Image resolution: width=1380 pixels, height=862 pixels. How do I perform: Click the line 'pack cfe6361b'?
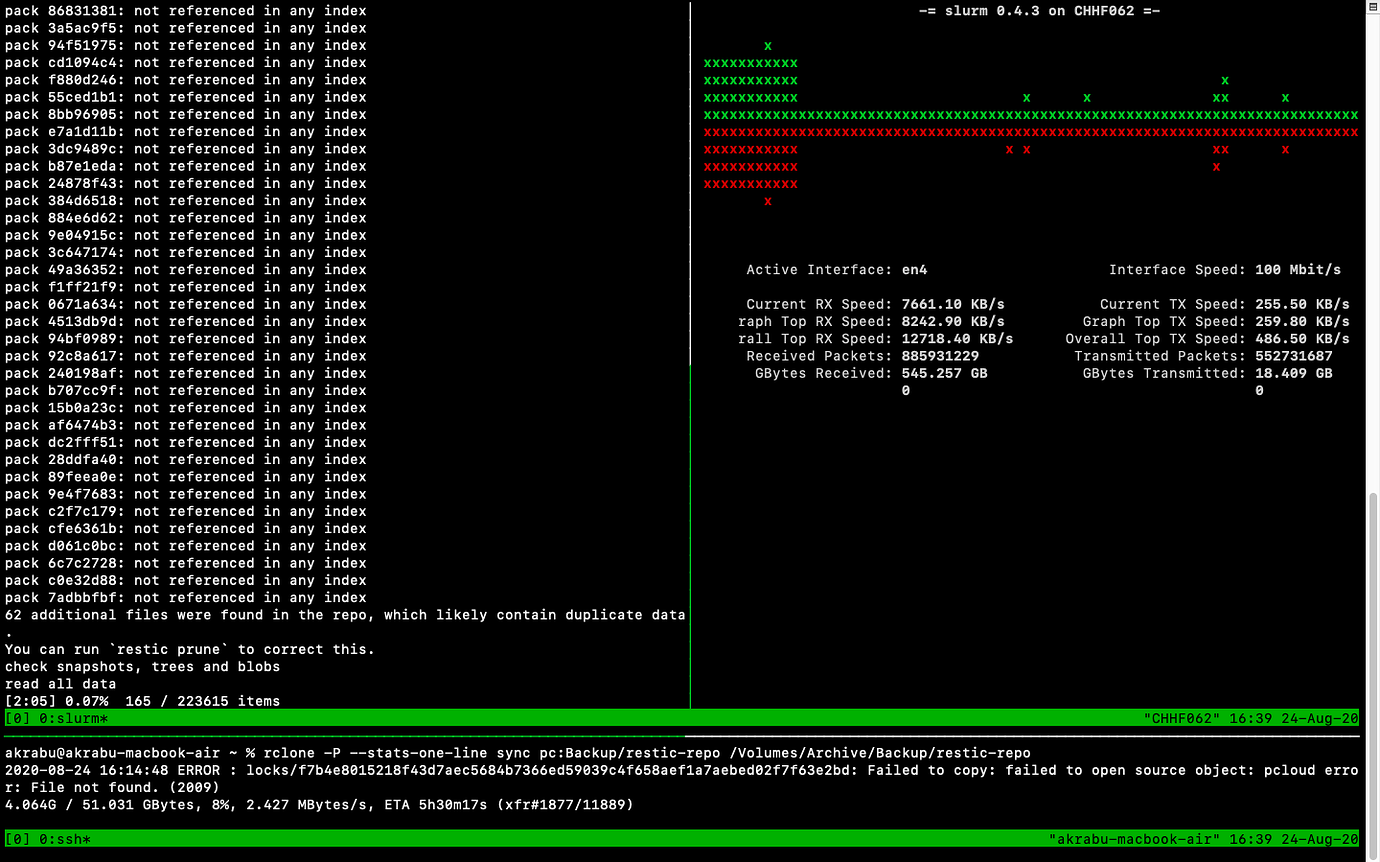[x=186, y=529]
